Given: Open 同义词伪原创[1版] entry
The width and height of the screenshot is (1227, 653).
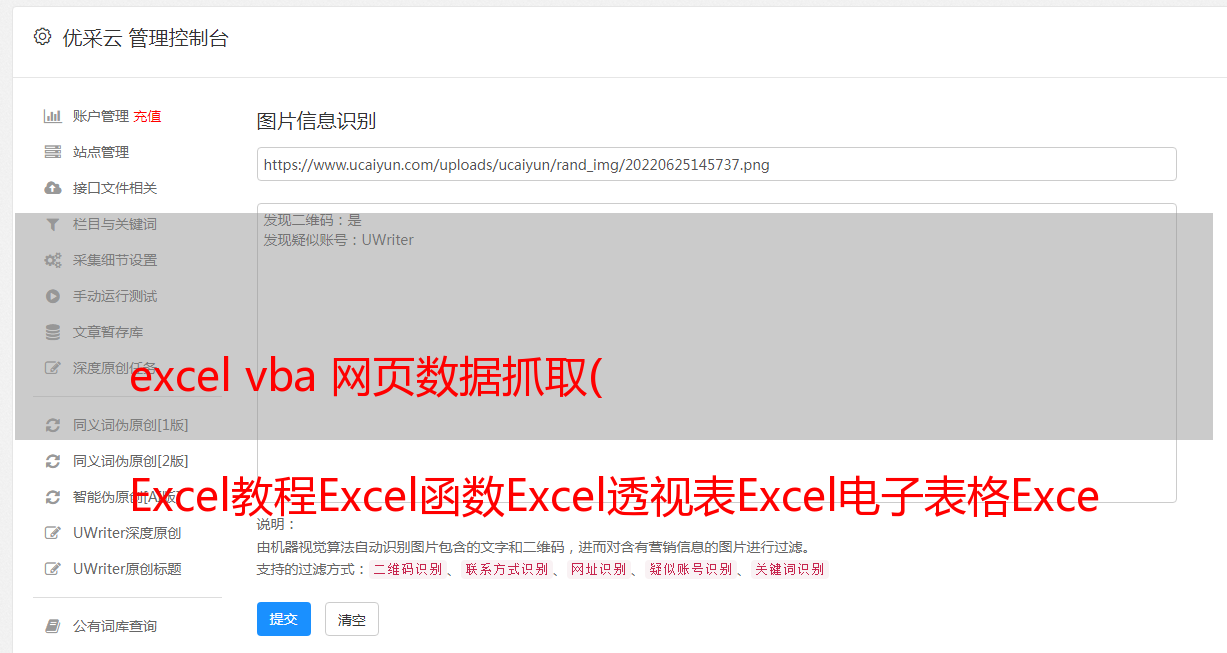Looking at the screenshot, I should click(x=131, y=425).
